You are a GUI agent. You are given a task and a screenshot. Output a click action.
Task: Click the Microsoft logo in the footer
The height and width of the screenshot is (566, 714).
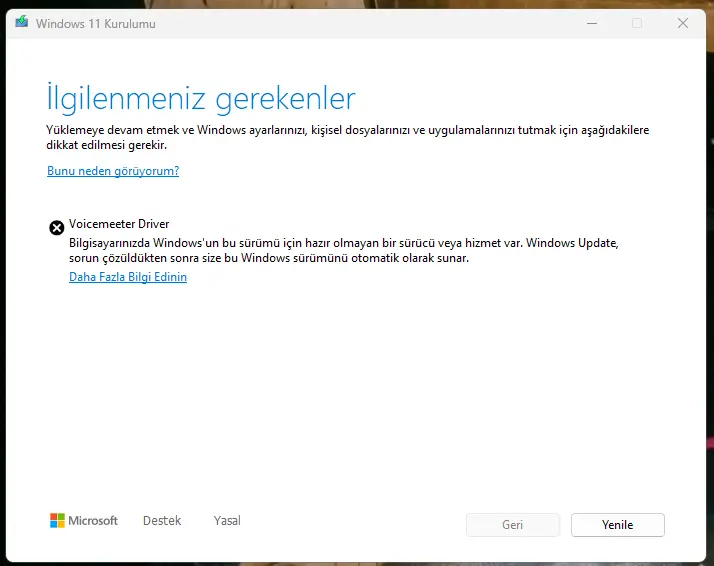click(84, 520)
